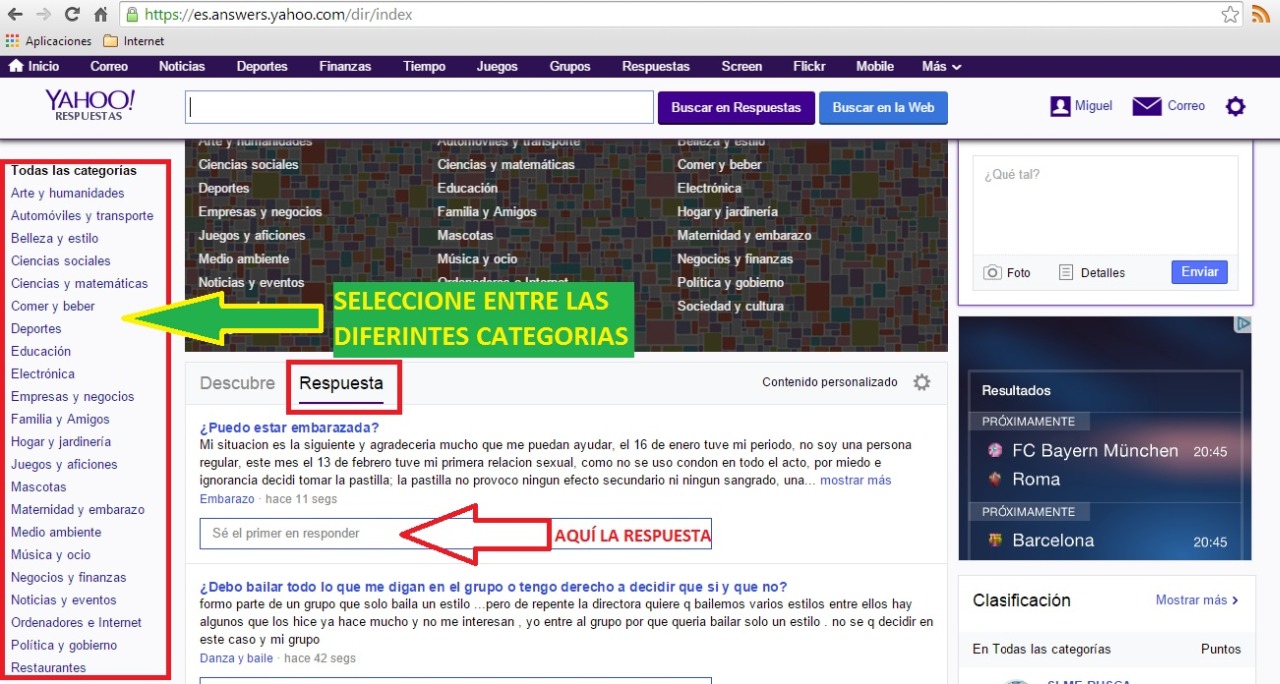
Task: Click the camera Foto icon
Action: coord(992,272)
